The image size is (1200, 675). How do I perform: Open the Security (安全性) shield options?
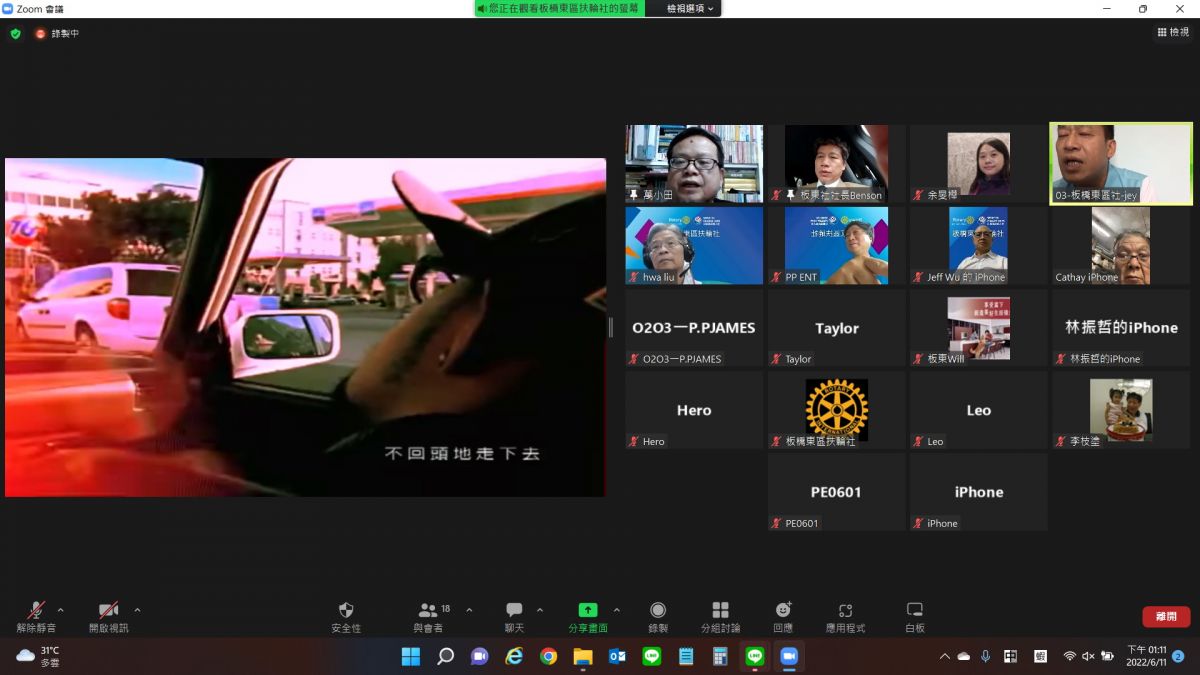pos(346,617)
